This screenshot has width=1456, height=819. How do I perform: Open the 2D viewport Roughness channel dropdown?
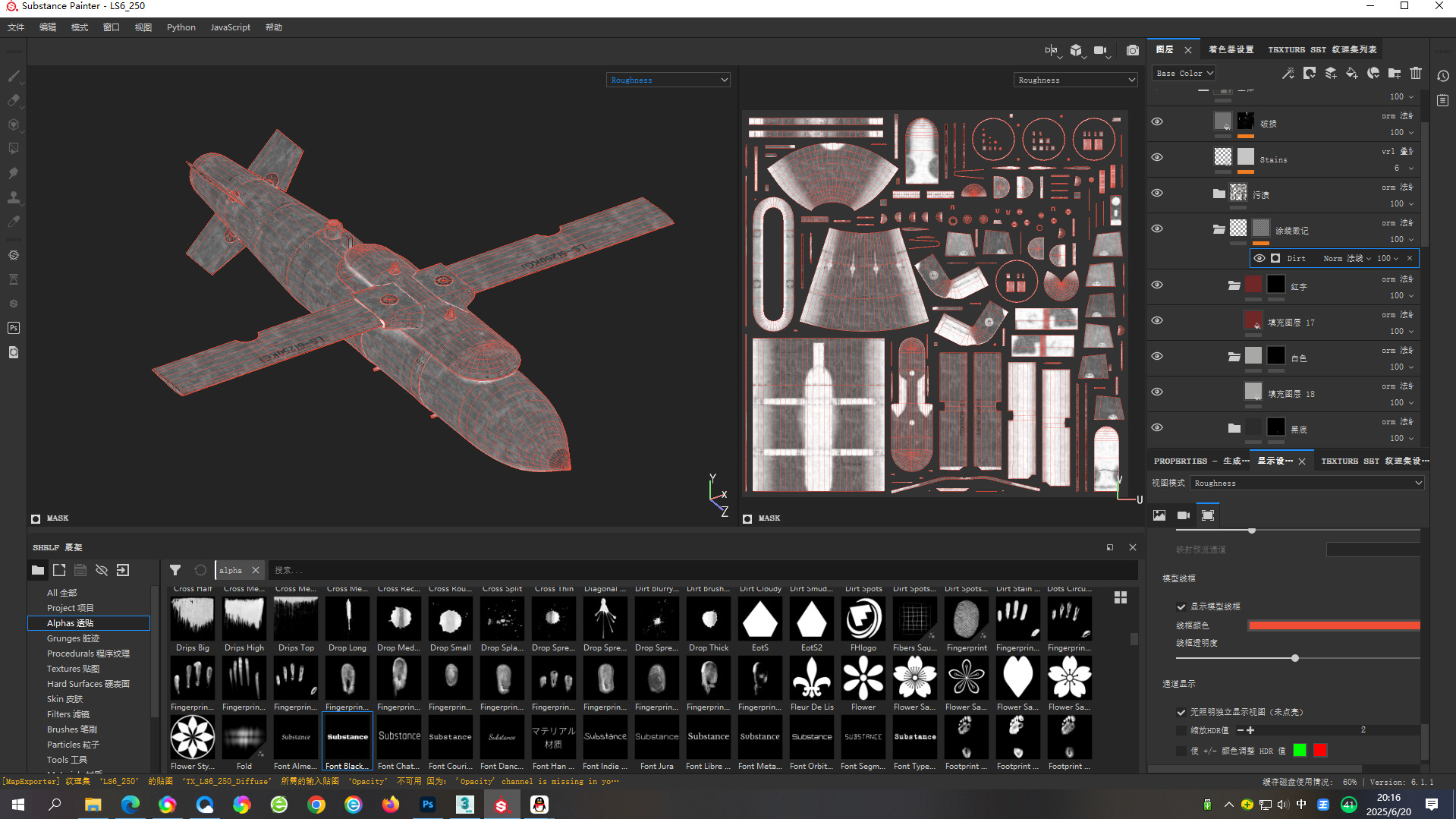tap(1075, 80)
